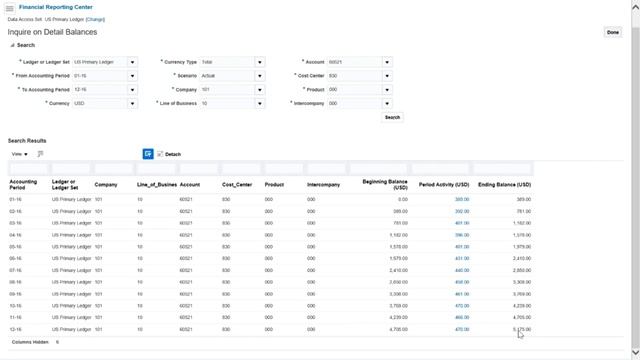Screen dimensions: 640x360
Task: Click the Scenario field showing Actual
Action: [227, 76]
